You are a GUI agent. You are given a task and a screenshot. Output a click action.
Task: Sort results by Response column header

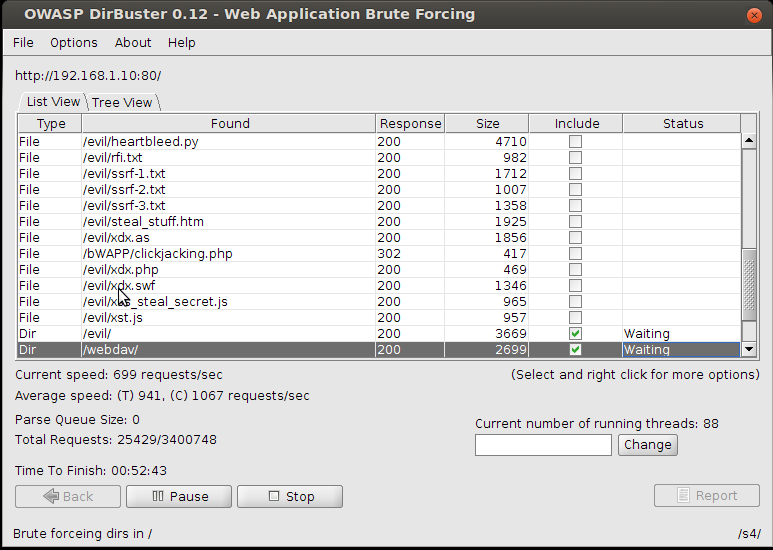(410, 124)
